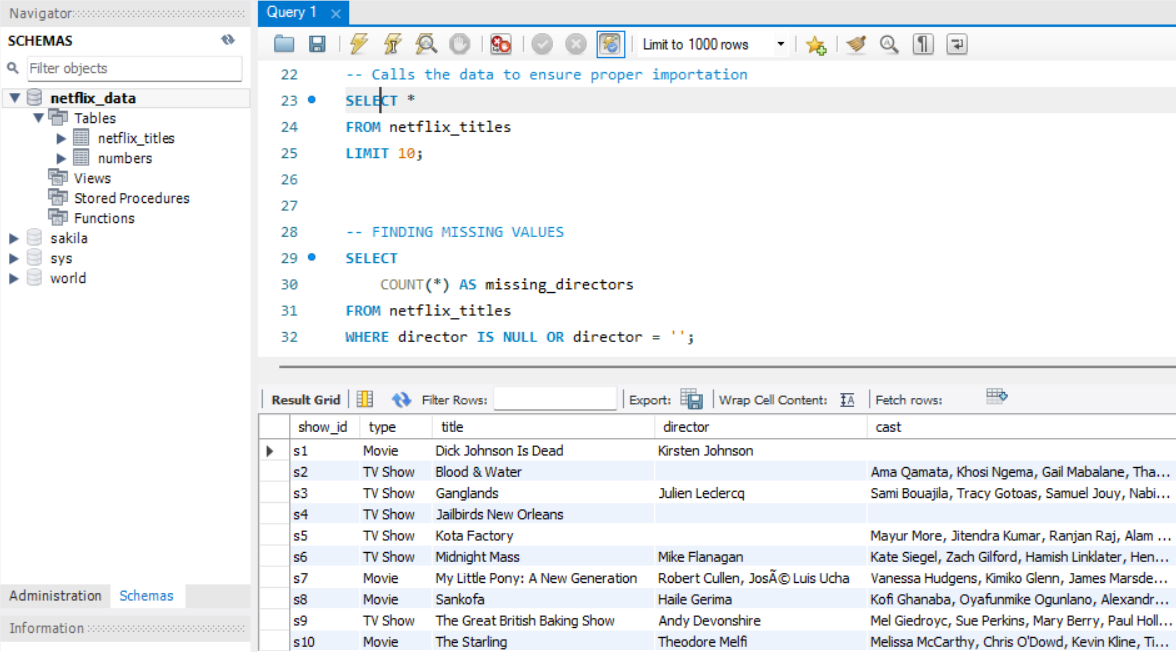Screen dimensions: 1176x652
Task: Export the result grid records
Action: coord(690,398)
